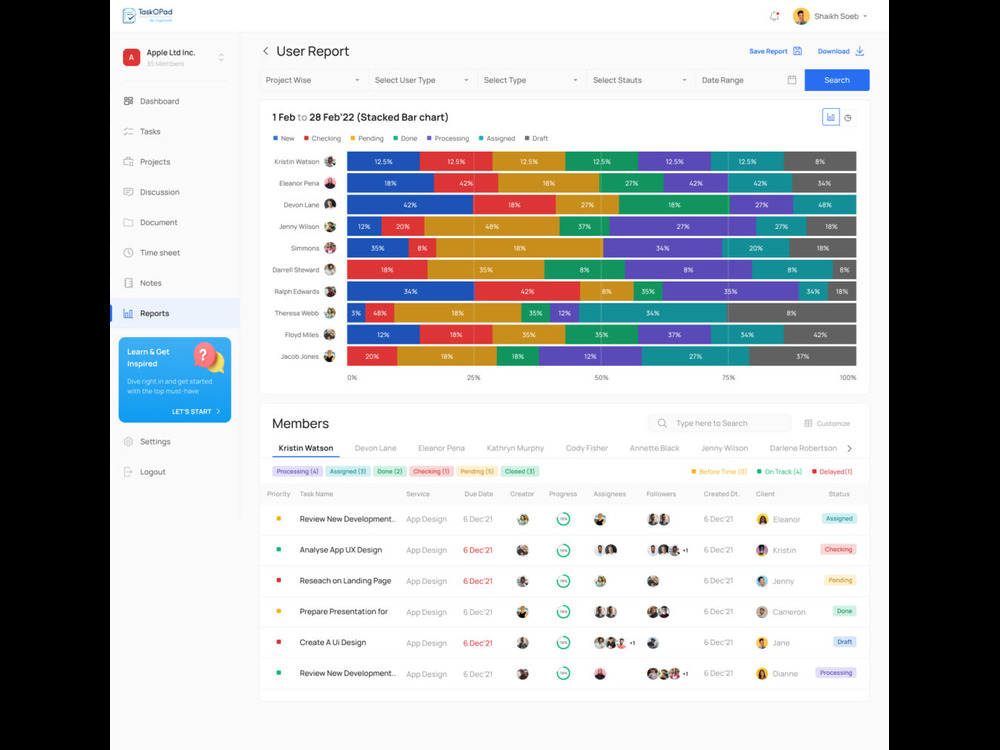This screenshot has height=750, width=1000.
Task: Select the Devon Lane member tab
Action: tap(375, 448)
